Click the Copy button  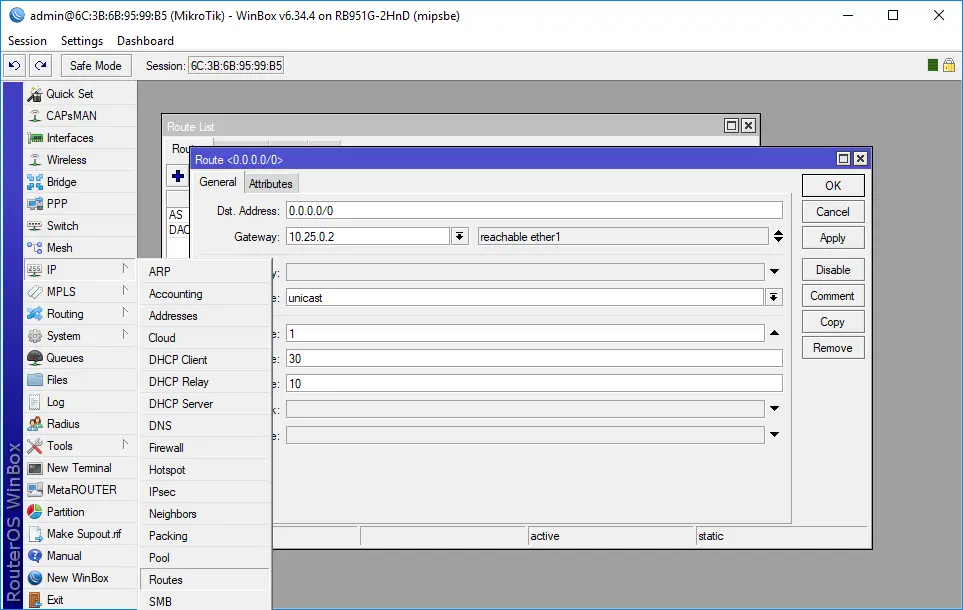click(833, 322)
